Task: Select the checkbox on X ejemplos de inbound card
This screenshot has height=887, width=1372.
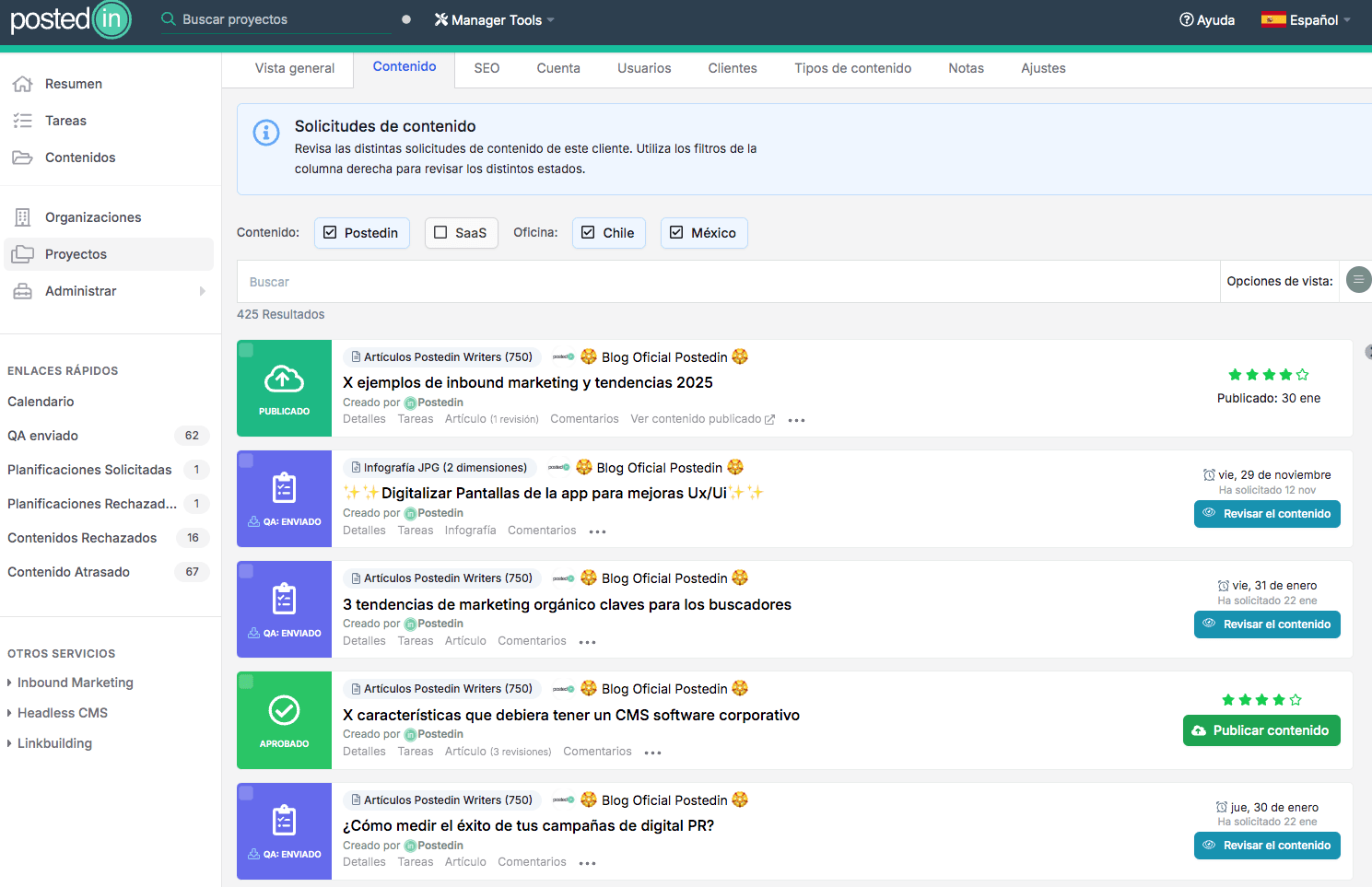Action: pos(246,350)
